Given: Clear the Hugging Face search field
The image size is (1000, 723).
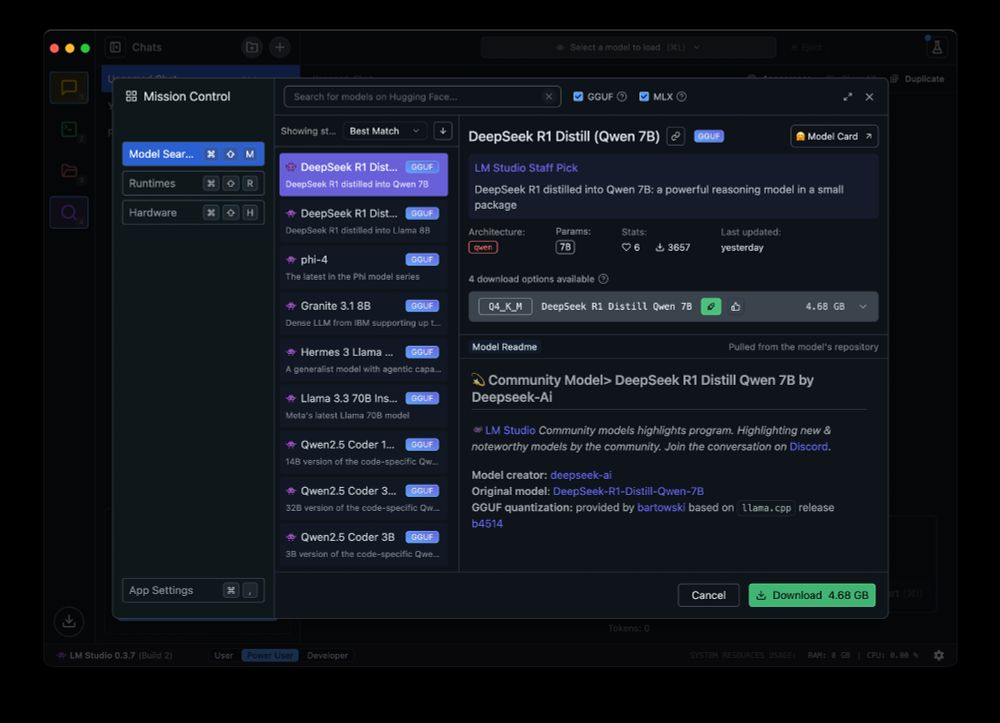Looking at the screenshot, I should pyautogui.click(x=548, y=97).
